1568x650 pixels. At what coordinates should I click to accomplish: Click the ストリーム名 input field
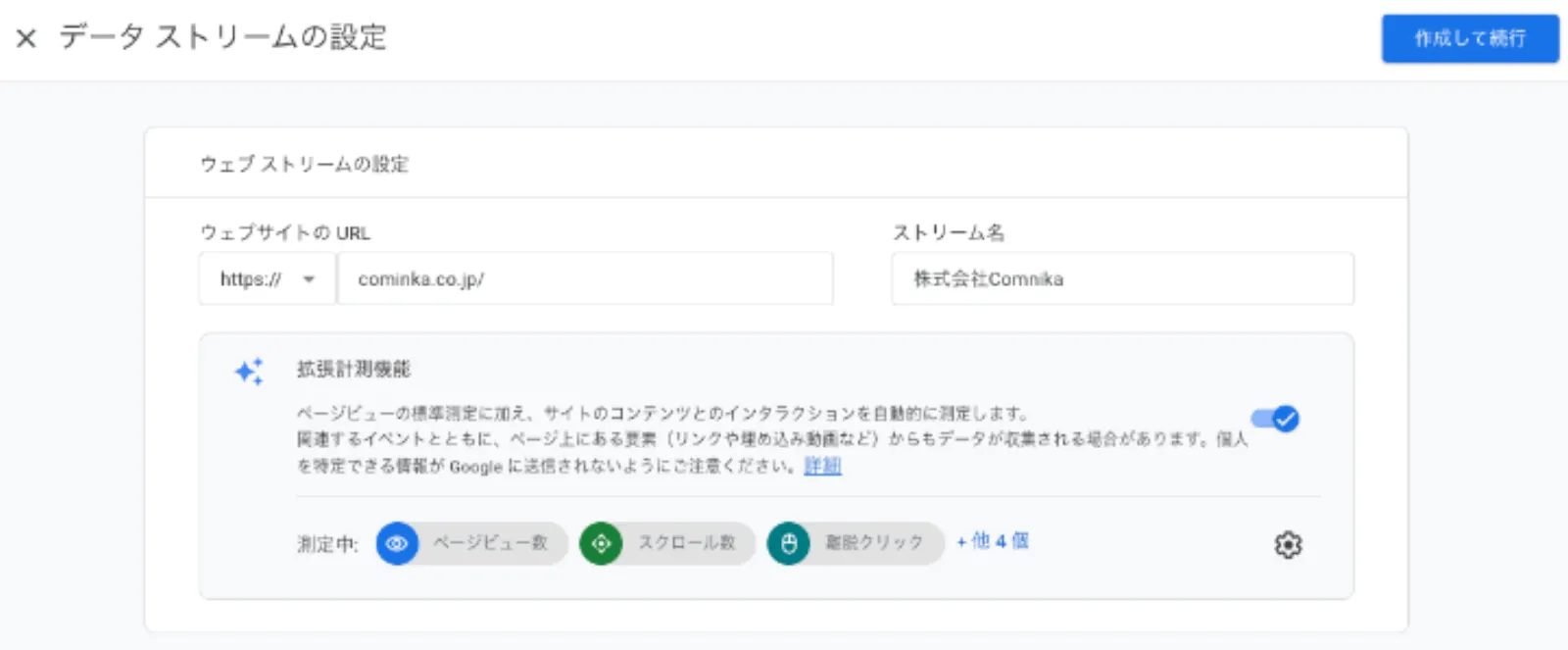click(1122, 279)
